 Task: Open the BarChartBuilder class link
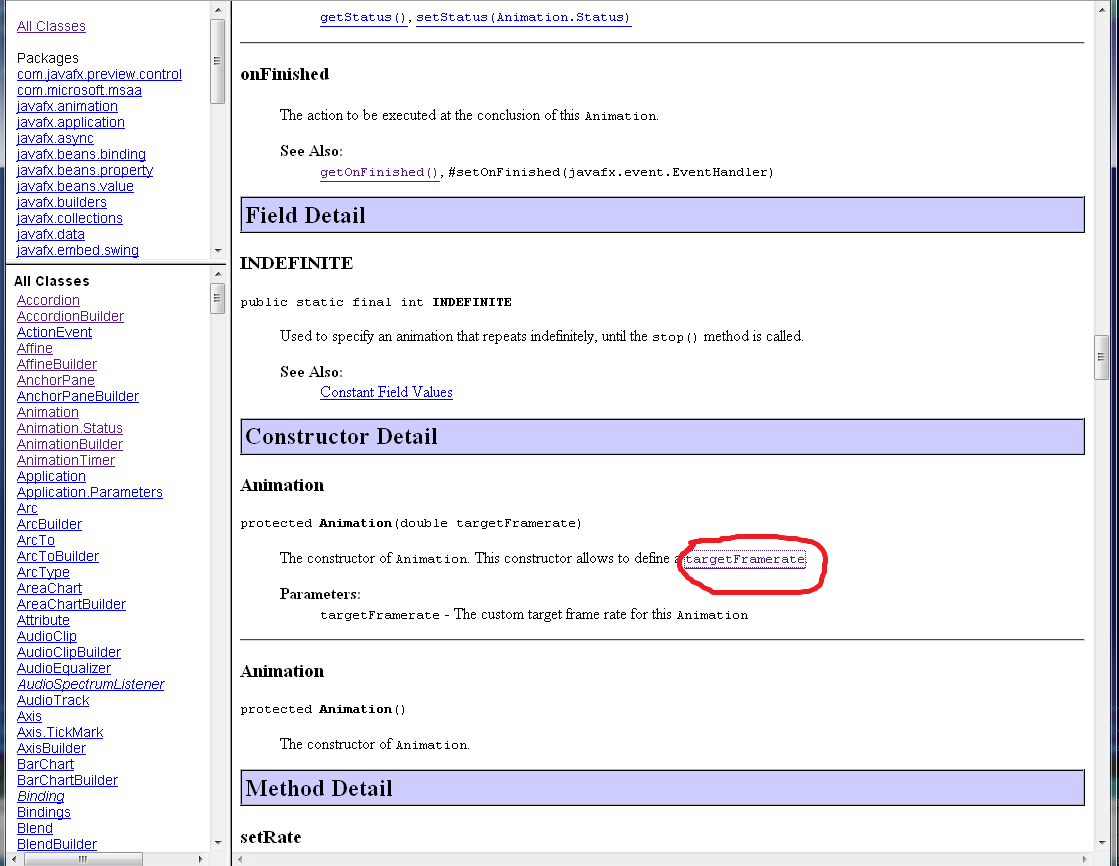(x=67, y=780)
